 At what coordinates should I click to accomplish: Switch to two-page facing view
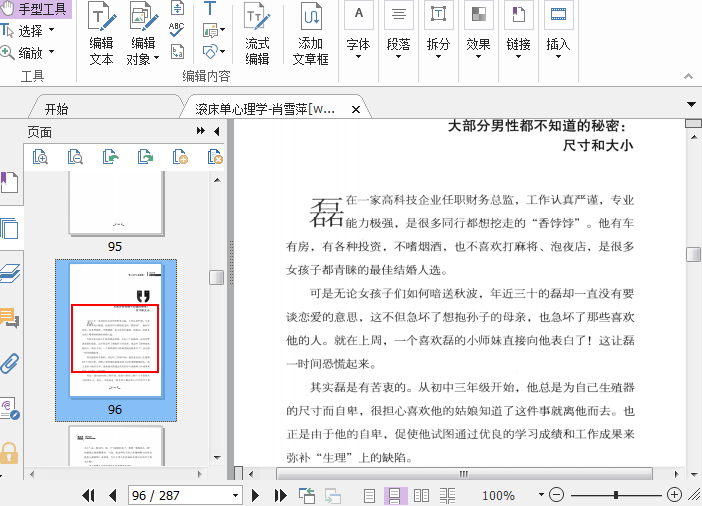click(421, 495)
